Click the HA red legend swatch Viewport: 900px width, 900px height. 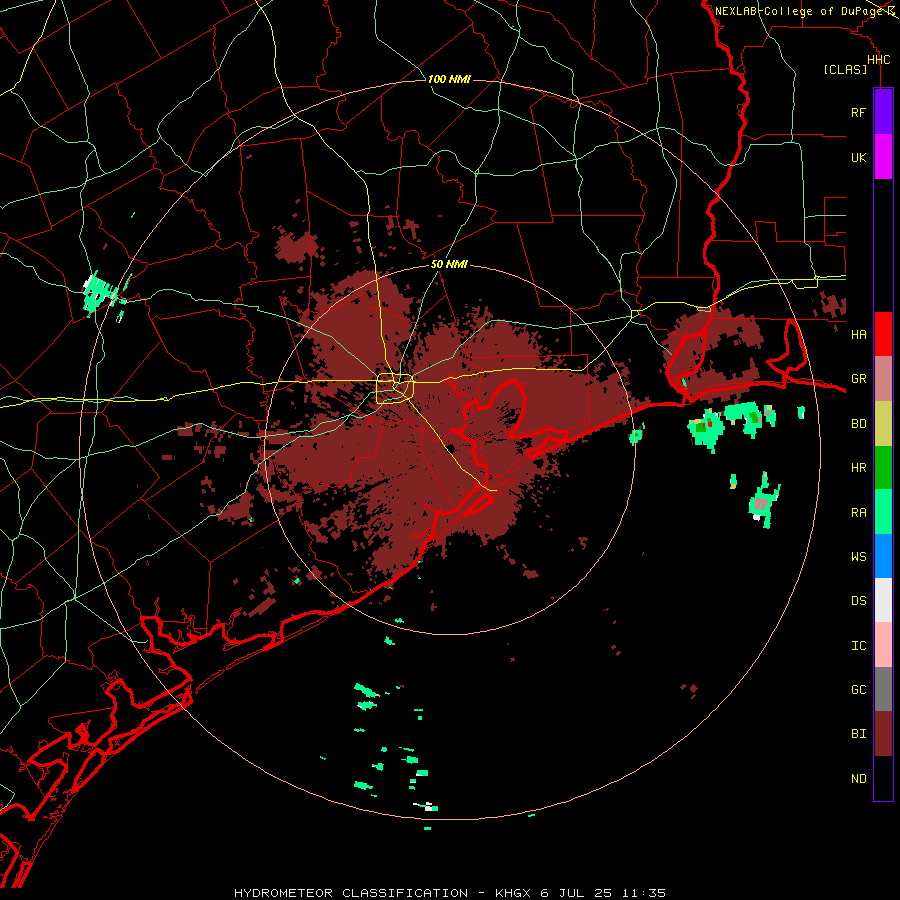pyautogui.click(x=883, y=334)
